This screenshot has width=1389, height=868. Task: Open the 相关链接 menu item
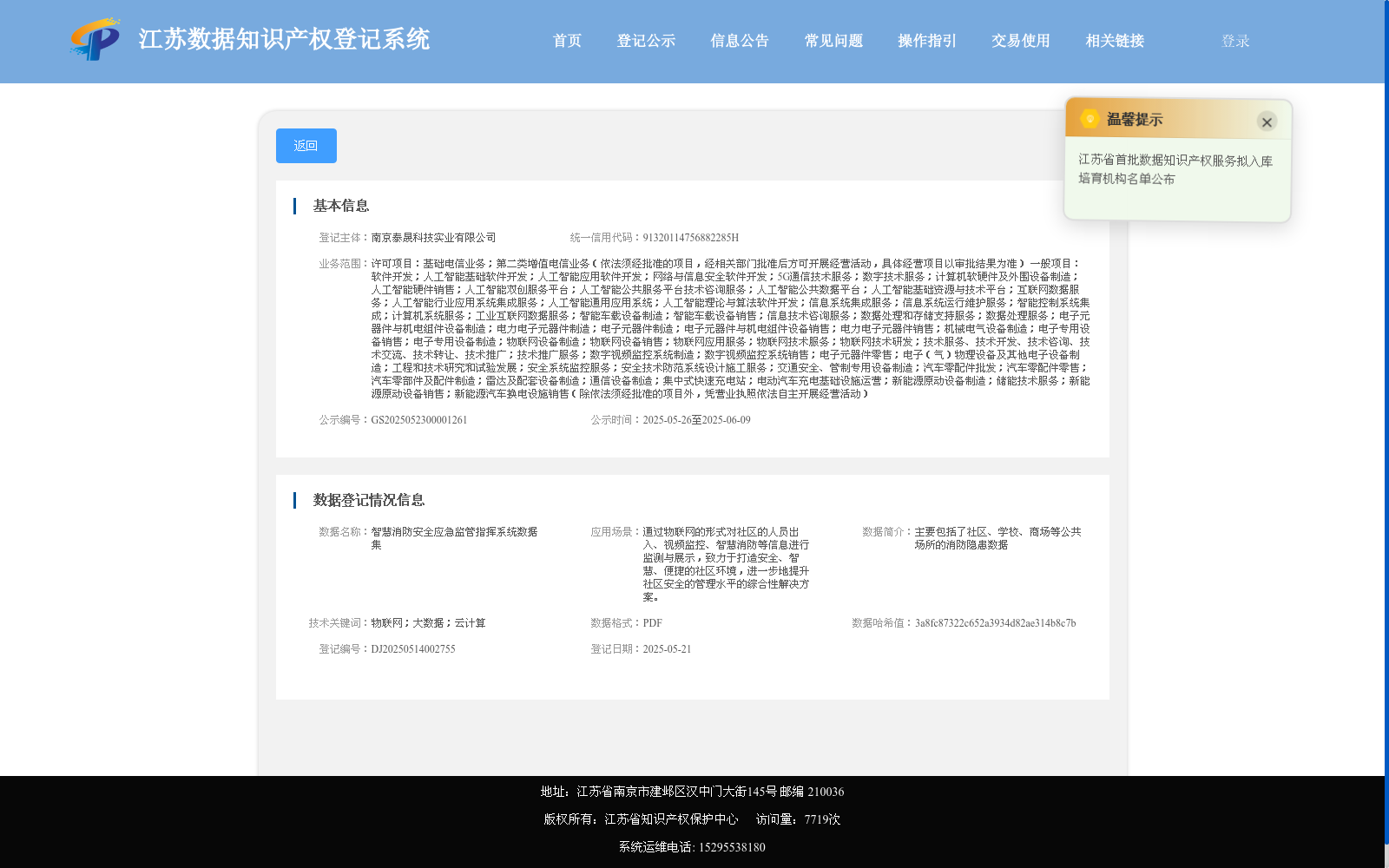[1115, 41]
